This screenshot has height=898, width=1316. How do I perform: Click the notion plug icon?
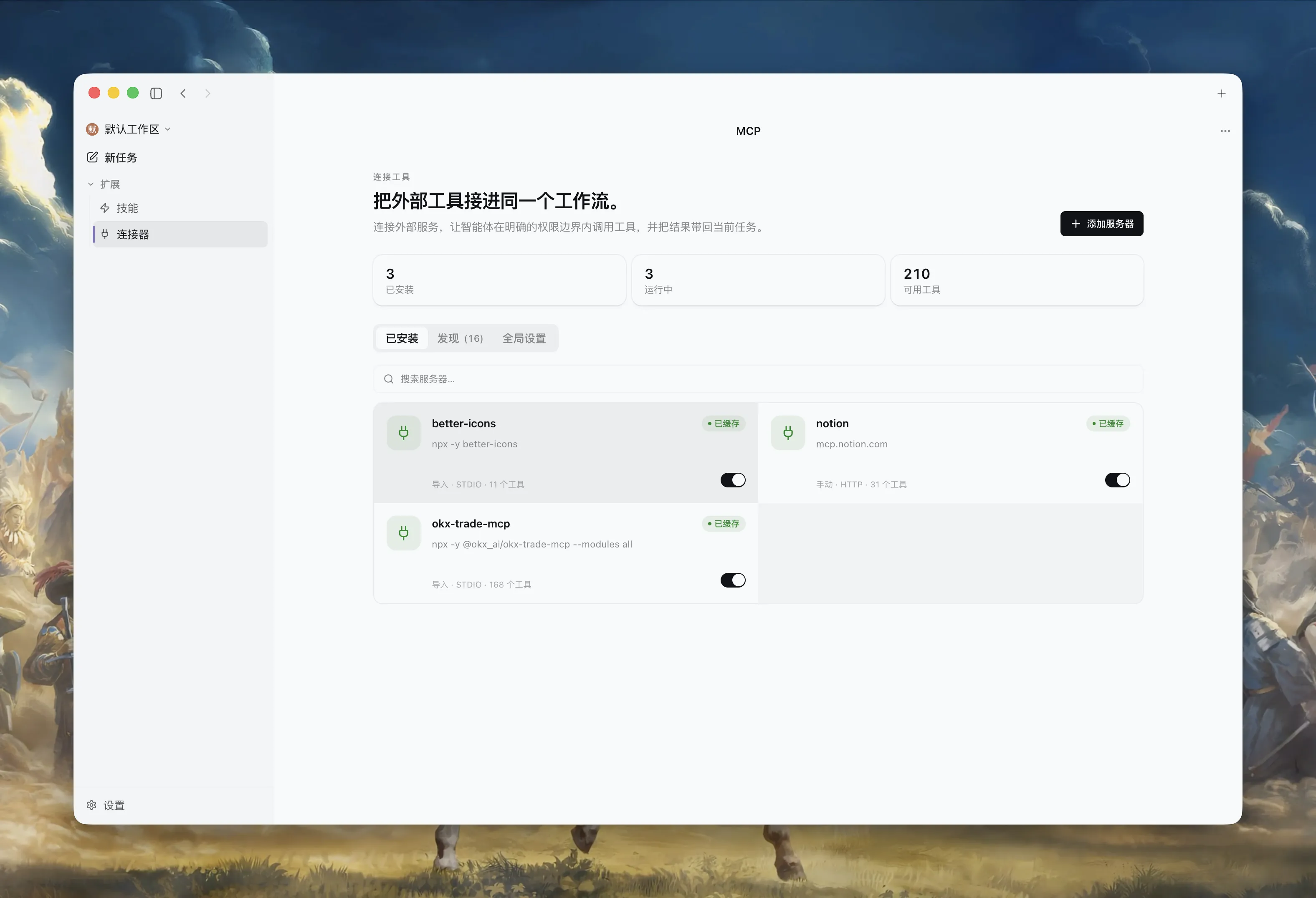[x=788, y=433]
